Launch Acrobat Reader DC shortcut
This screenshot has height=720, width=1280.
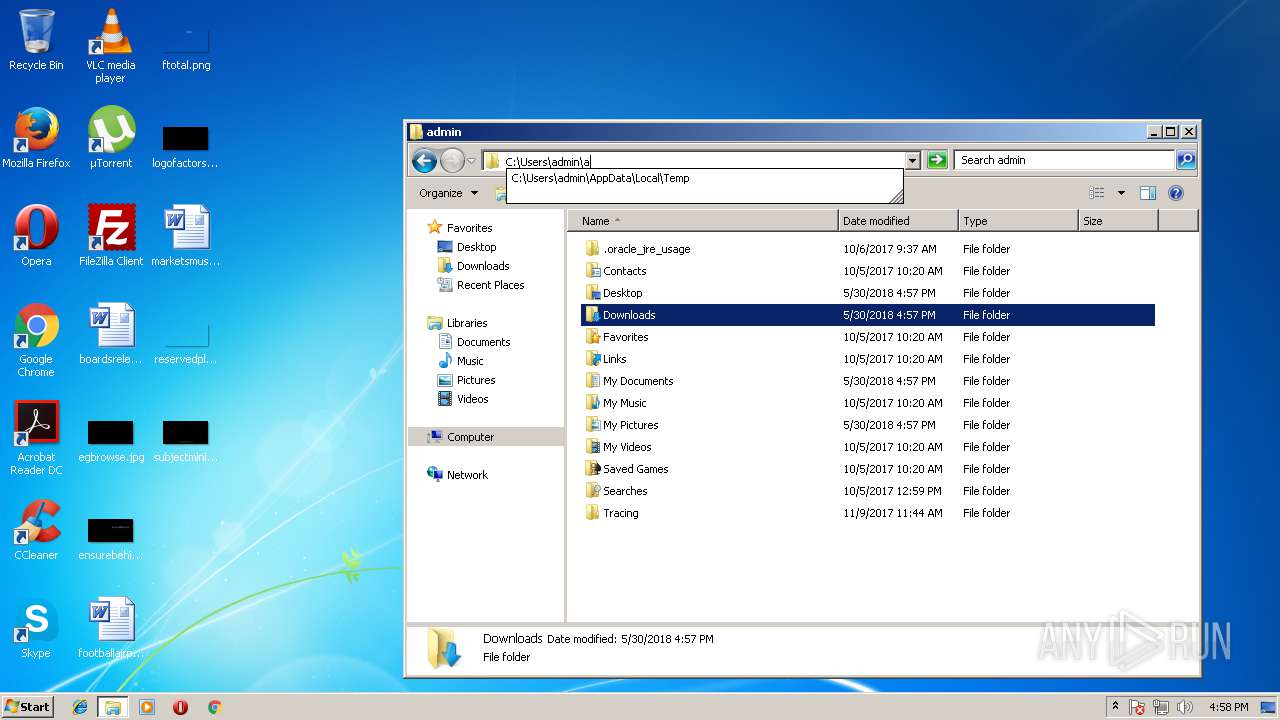[36, 438]
